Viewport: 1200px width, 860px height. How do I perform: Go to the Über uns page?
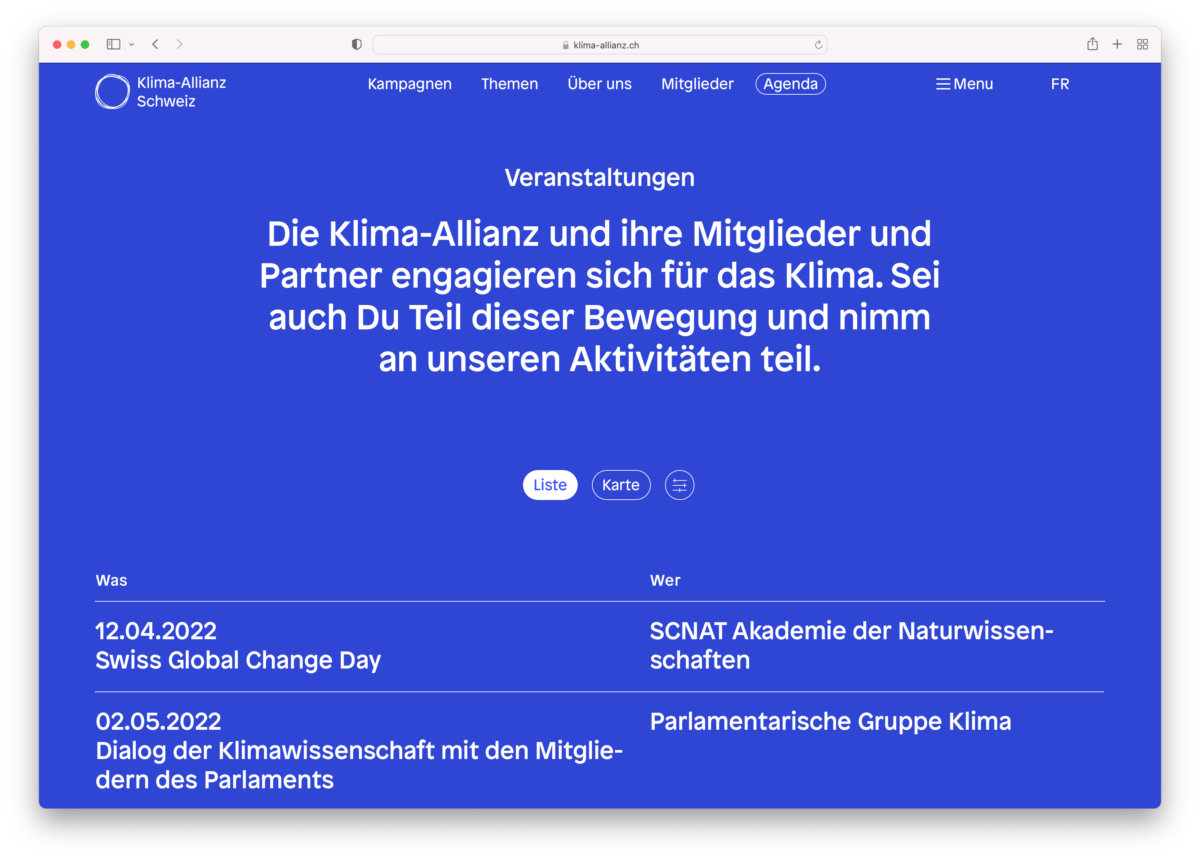point(599,84)
